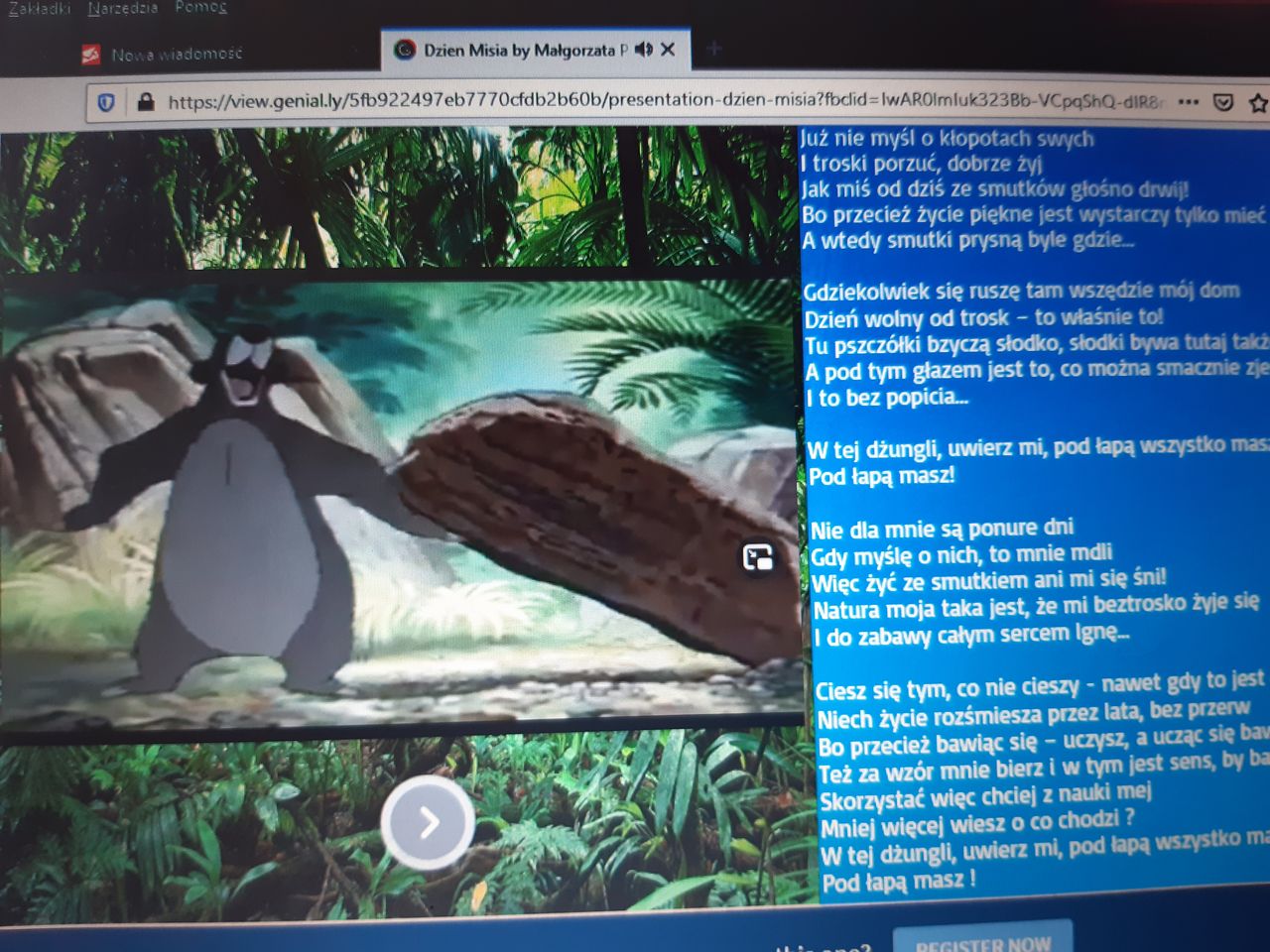Focus the genial.ly URL address field
Image resolution: width=1270 pixels, height=952 pixels.
click(x=665, y=100)
